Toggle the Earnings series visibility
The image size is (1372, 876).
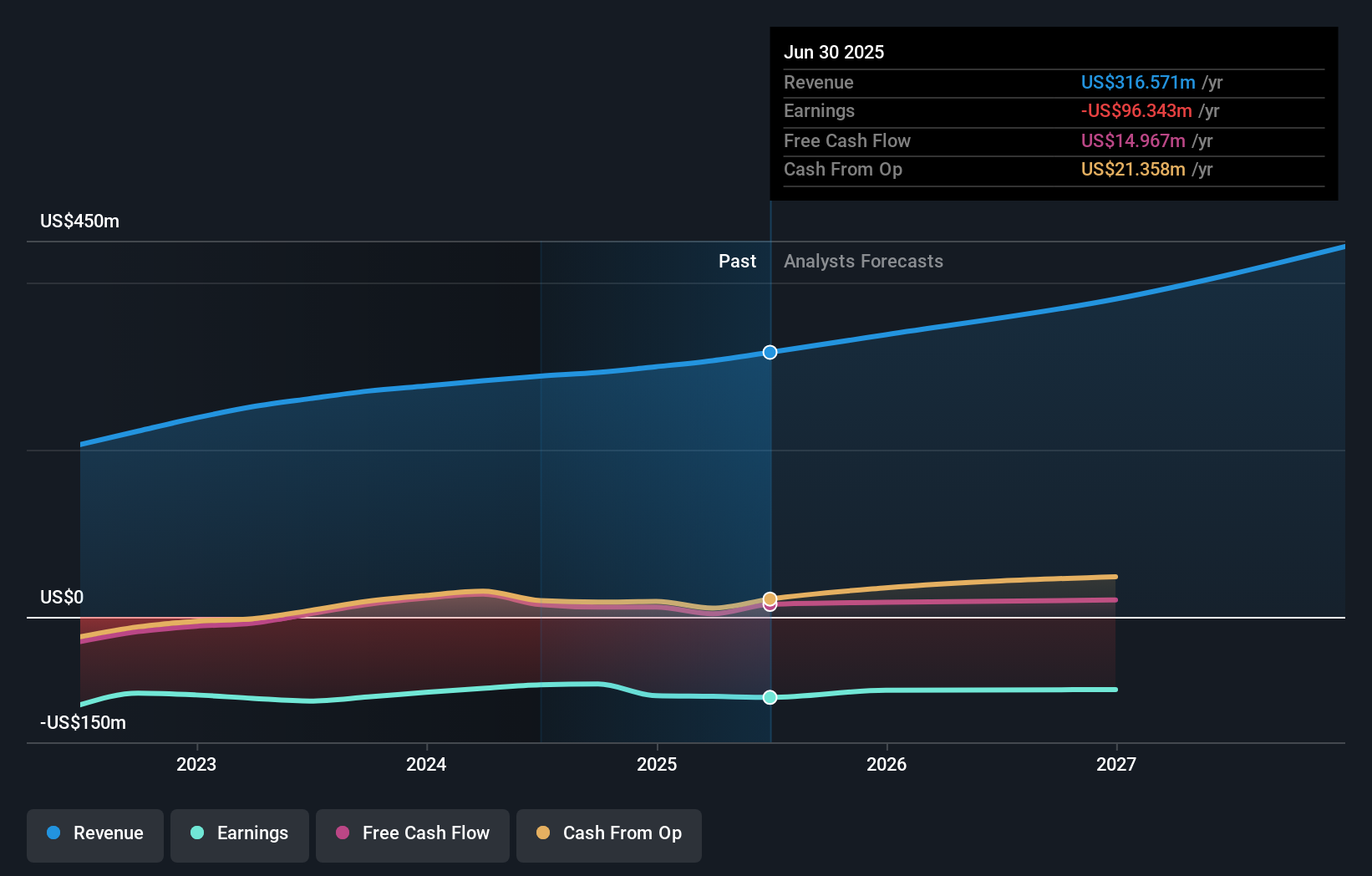239,833
